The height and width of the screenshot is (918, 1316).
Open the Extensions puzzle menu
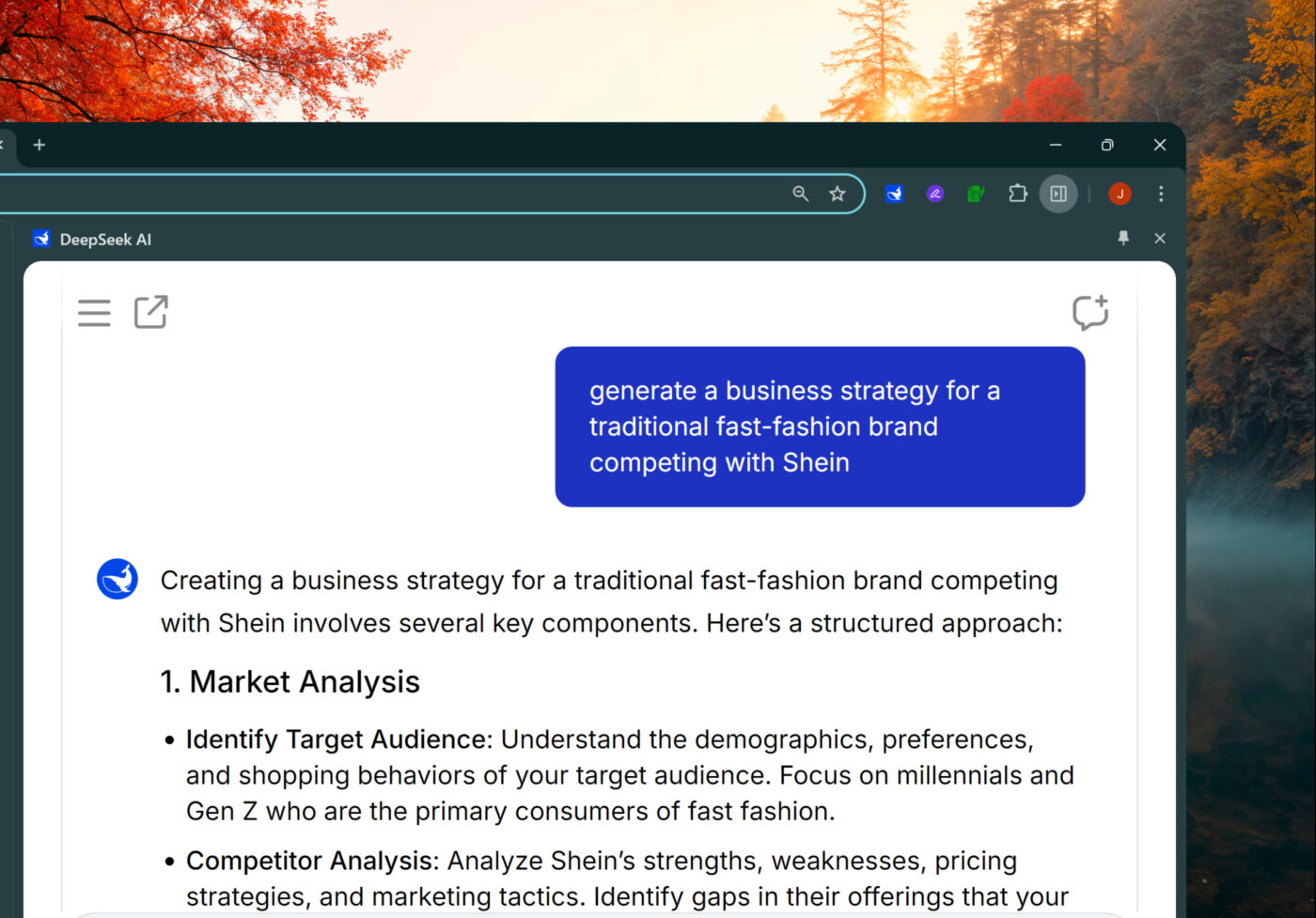point(1017,194)
